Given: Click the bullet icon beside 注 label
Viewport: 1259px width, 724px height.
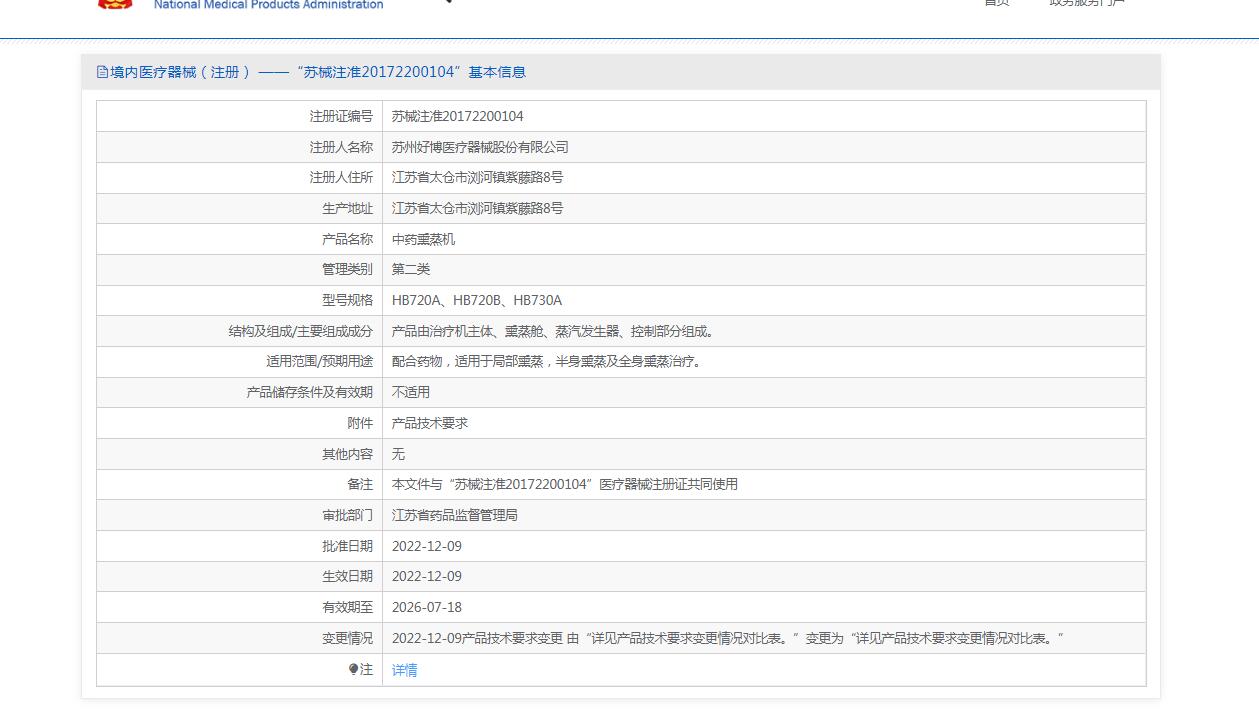Looking at the screenshot, I should pos(353,669).
